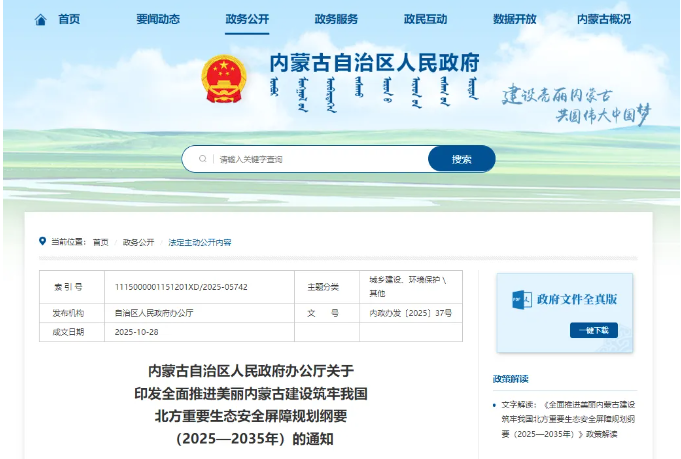Focus the keyword search input field
The height and width of the screenshot is (459, 681).
321,159
